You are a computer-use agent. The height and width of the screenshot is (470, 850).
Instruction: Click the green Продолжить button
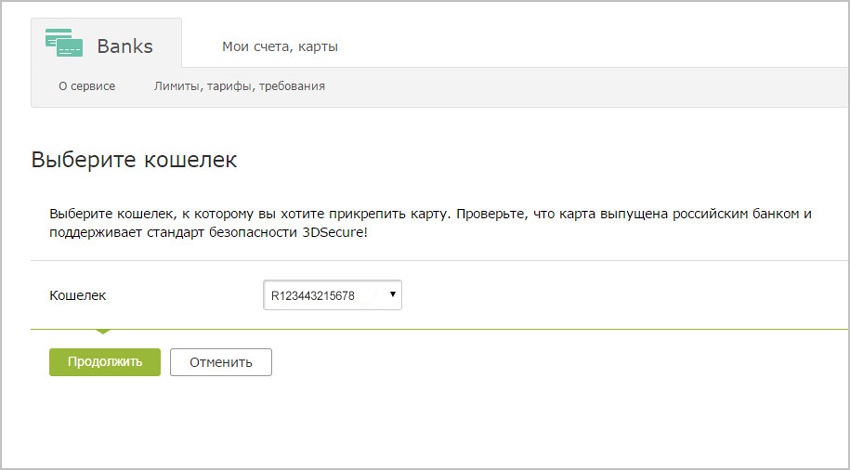coord(105,362)
